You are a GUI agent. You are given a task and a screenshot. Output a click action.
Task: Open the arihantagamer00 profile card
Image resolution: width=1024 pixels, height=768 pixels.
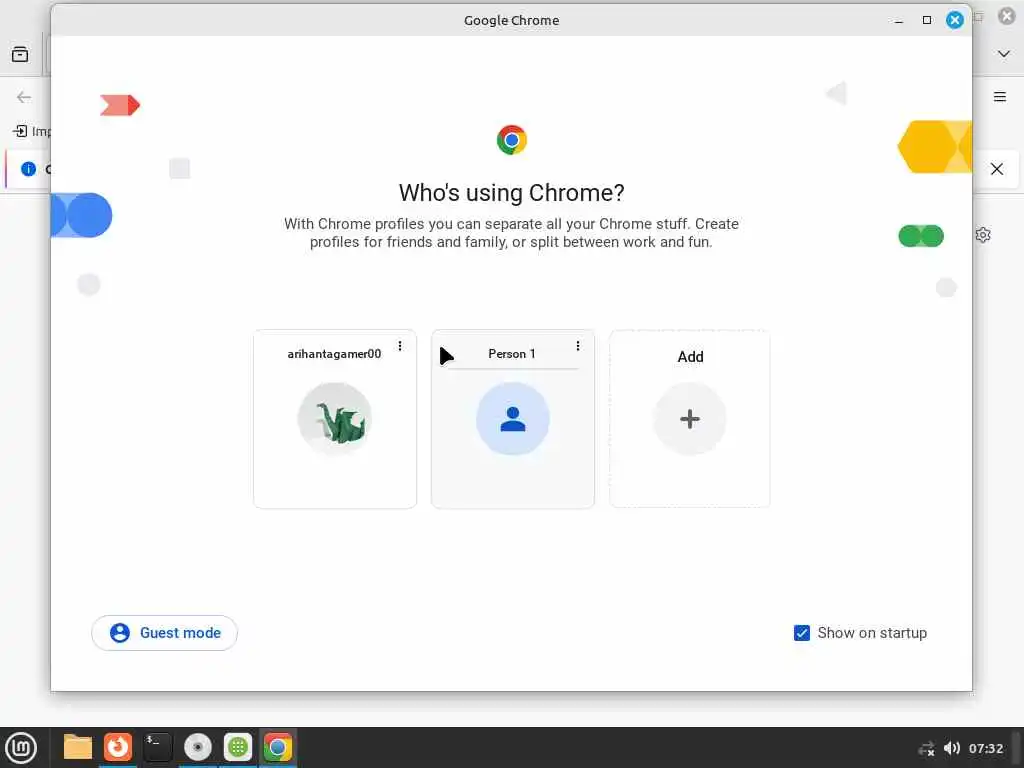334,419
